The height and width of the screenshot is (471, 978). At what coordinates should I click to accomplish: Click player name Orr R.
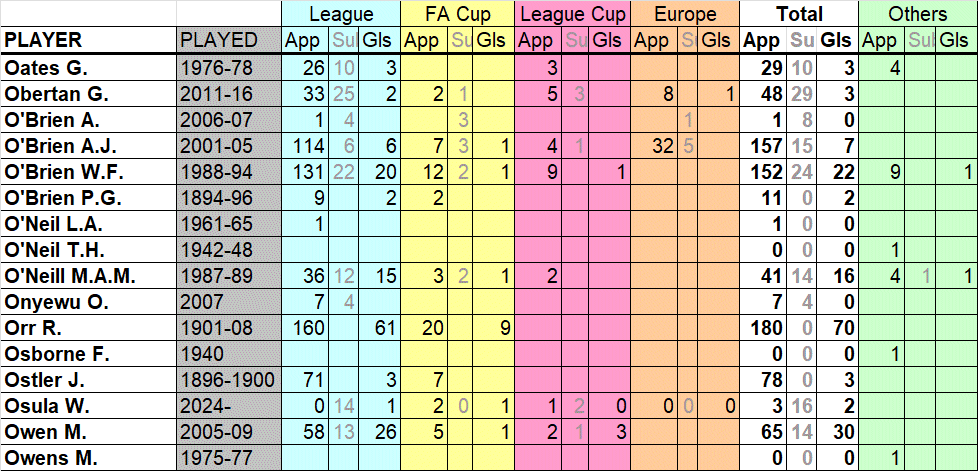coord(35,328)
